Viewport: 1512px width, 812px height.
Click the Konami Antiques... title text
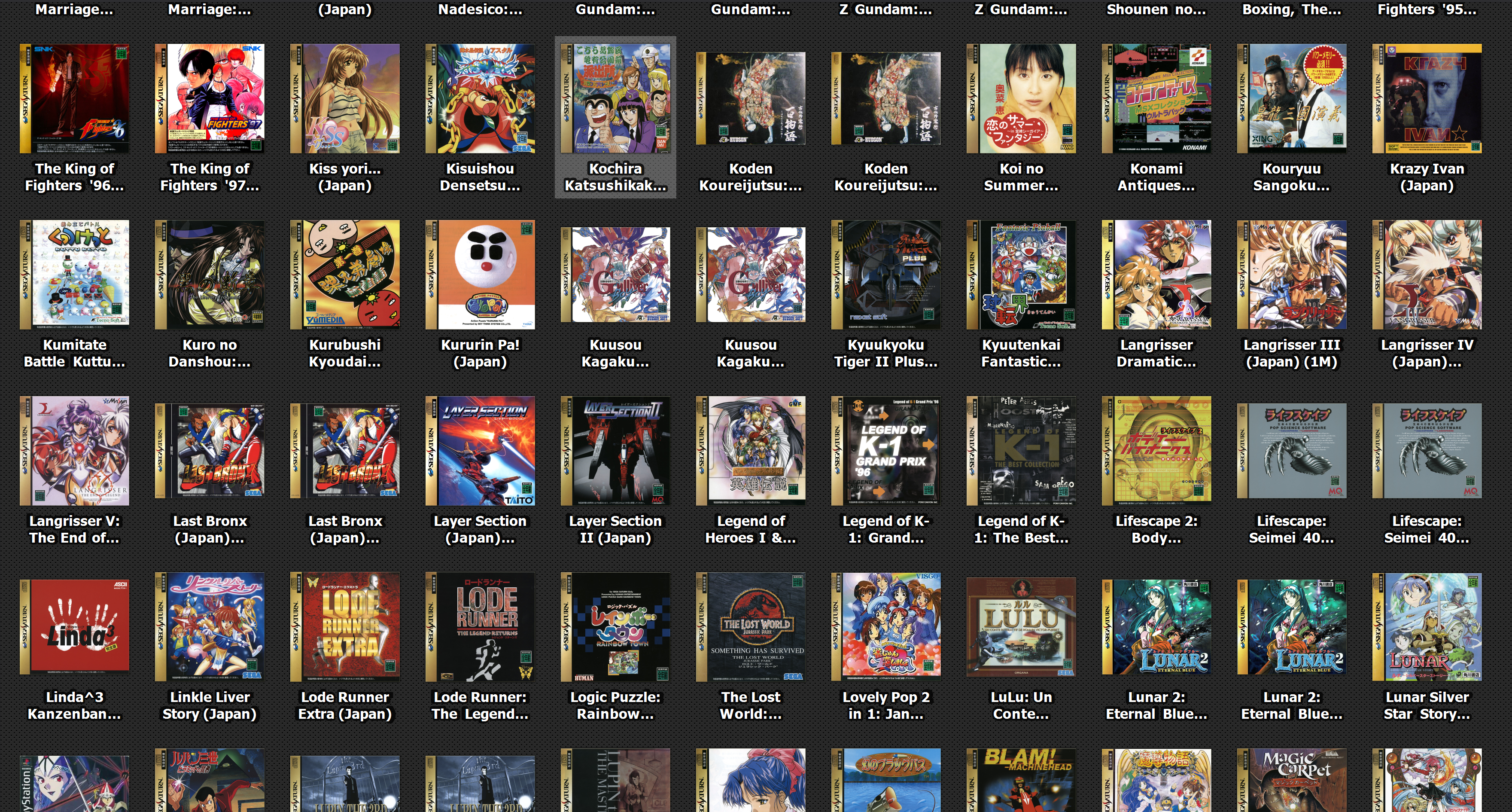click(1156, 177)
